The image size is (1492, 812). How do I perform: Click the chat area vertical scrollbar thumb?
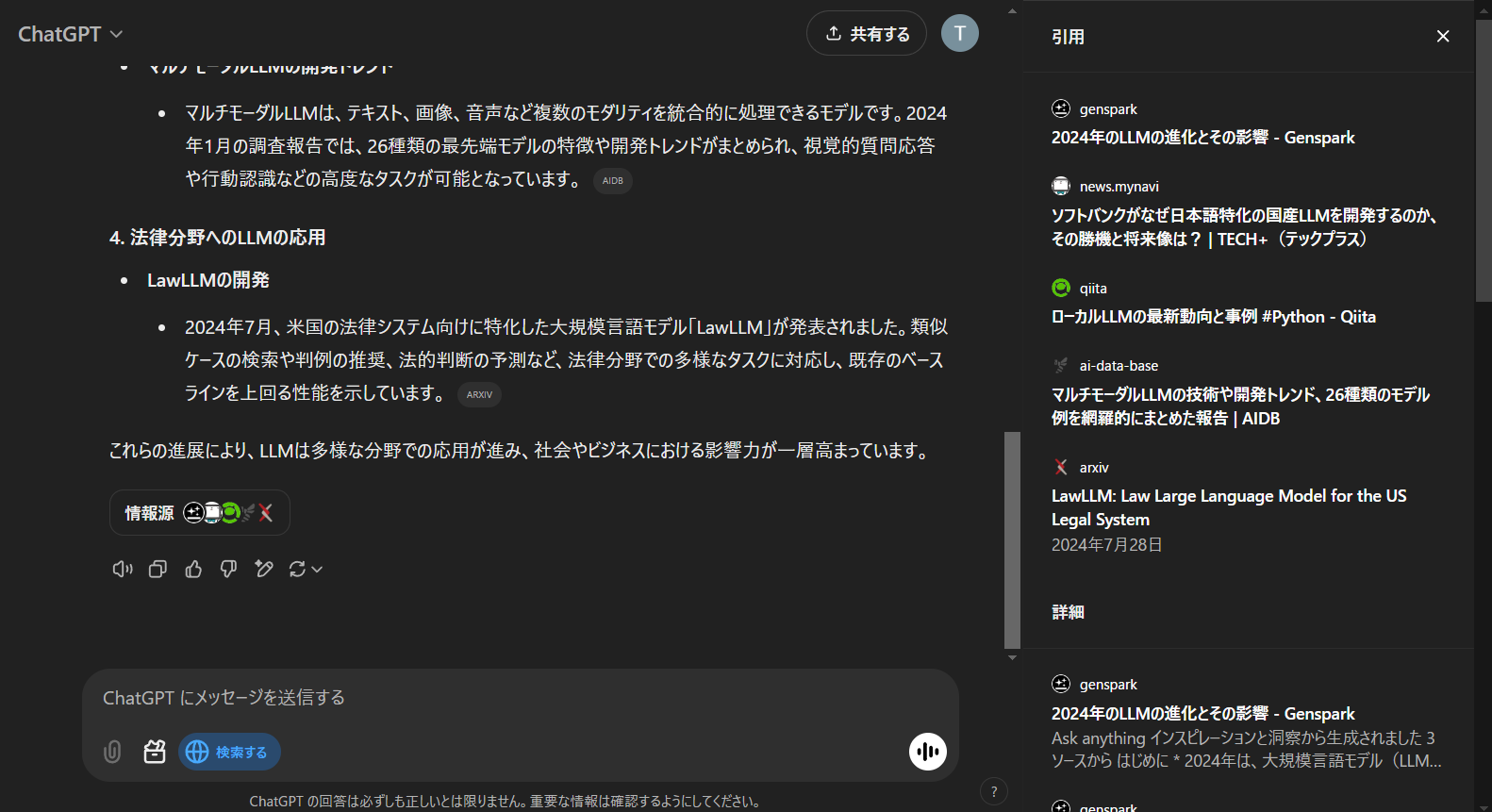pyautogui.click(x=1012, y=539)
